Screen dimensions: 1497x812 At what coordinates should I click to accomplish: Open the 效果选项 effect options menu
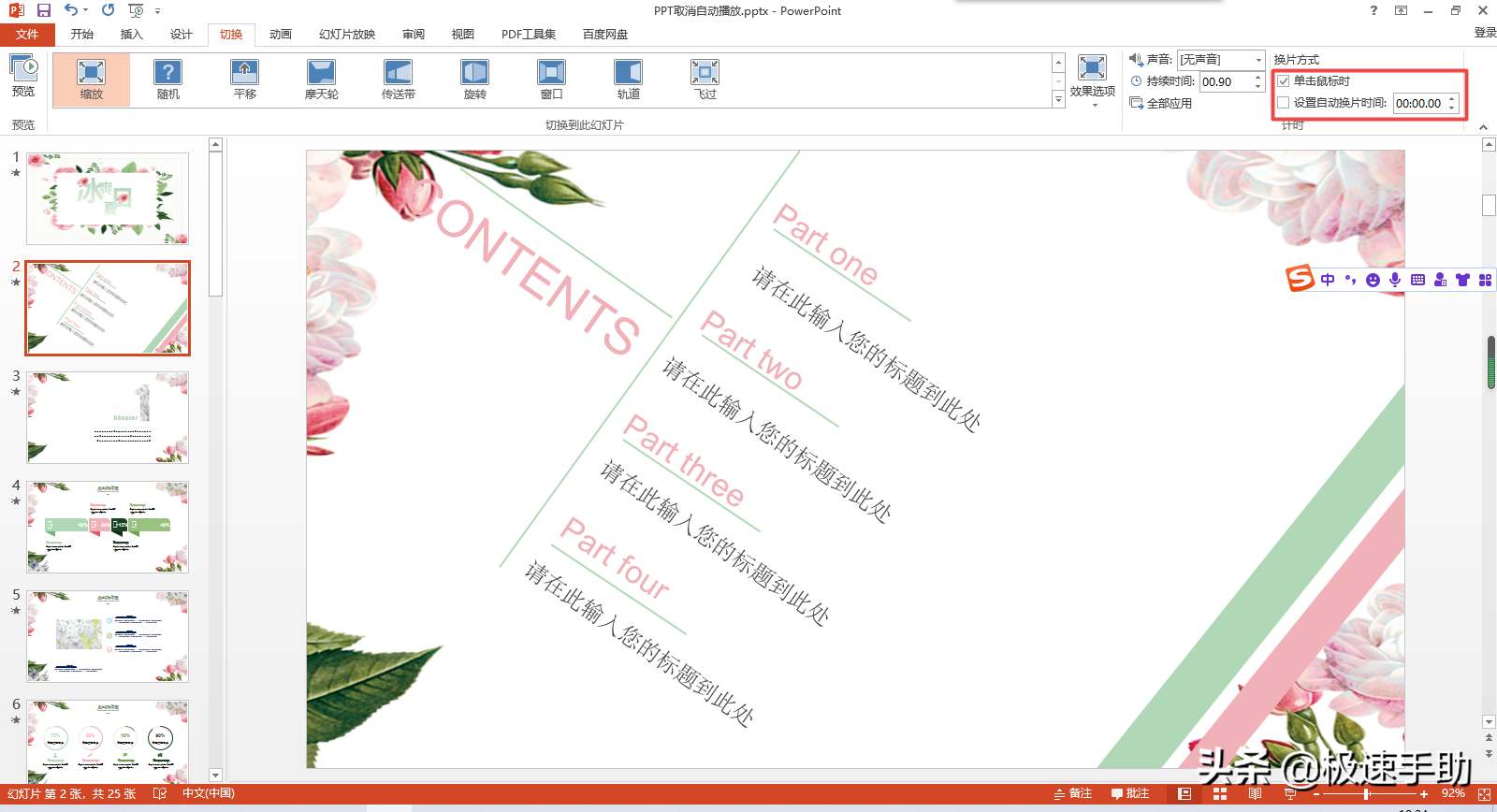pyautogui.click(x=1093, y=80)
